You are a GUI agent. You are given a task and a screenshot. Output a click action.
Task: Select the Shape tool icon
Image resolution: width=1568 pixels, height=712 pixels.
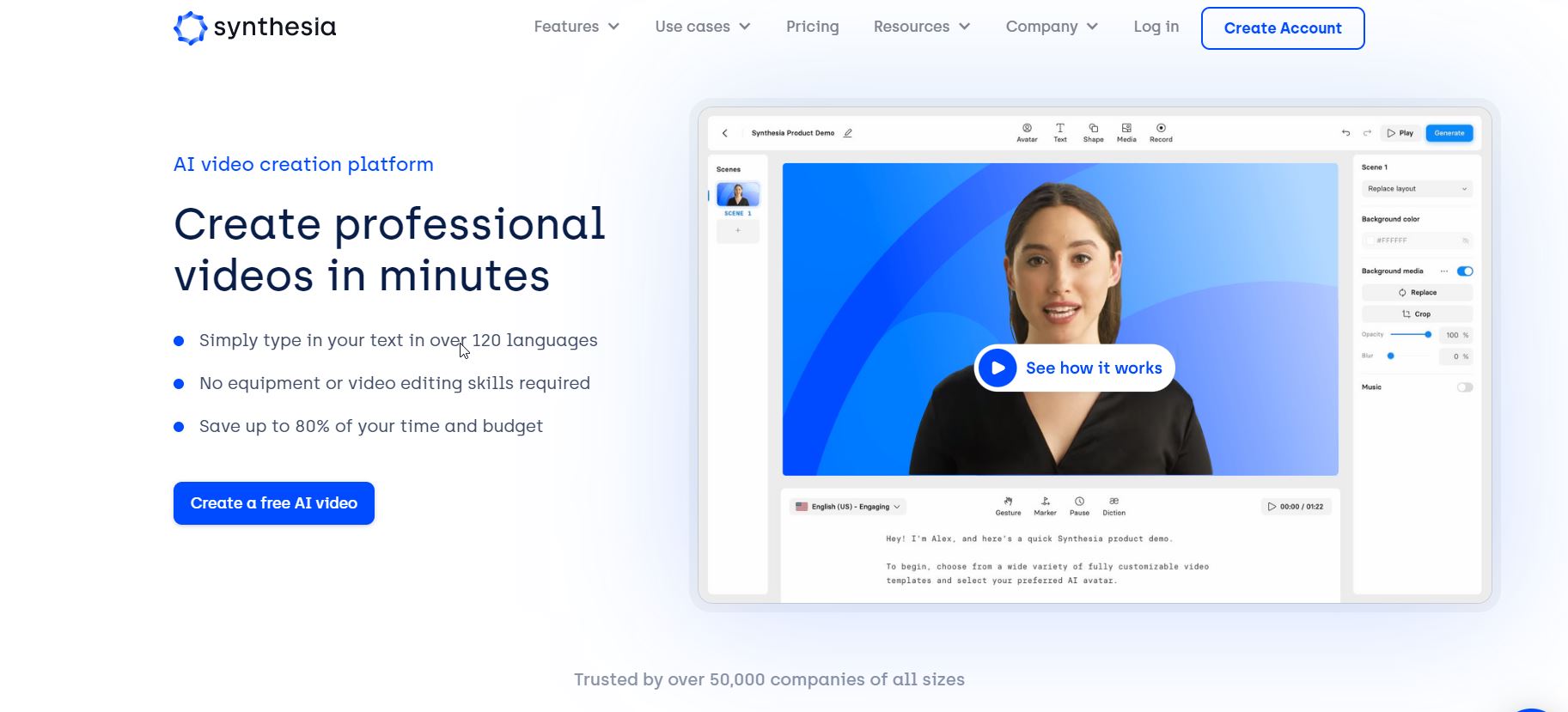[x=1093, y=128]
